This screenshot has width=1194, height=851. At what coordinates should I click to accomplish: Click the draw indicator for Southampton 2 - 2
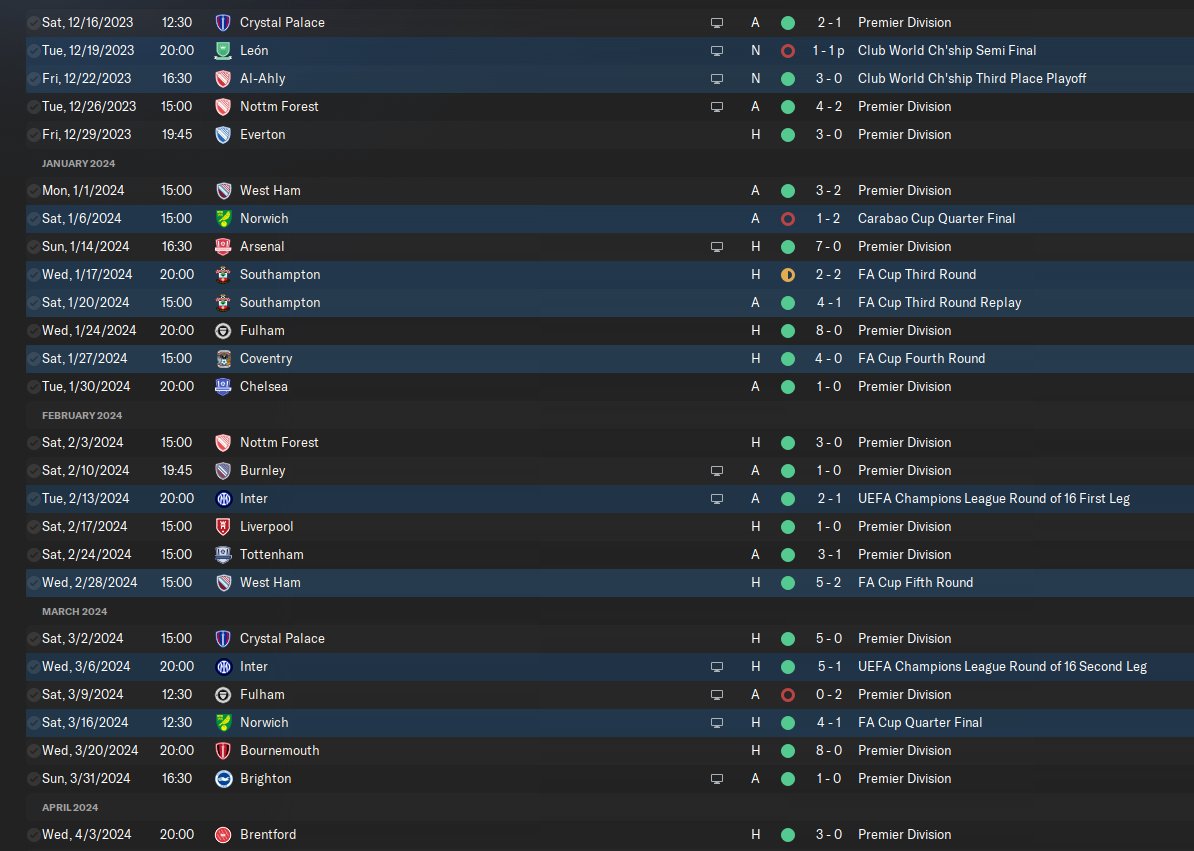[x=788, y=275]
